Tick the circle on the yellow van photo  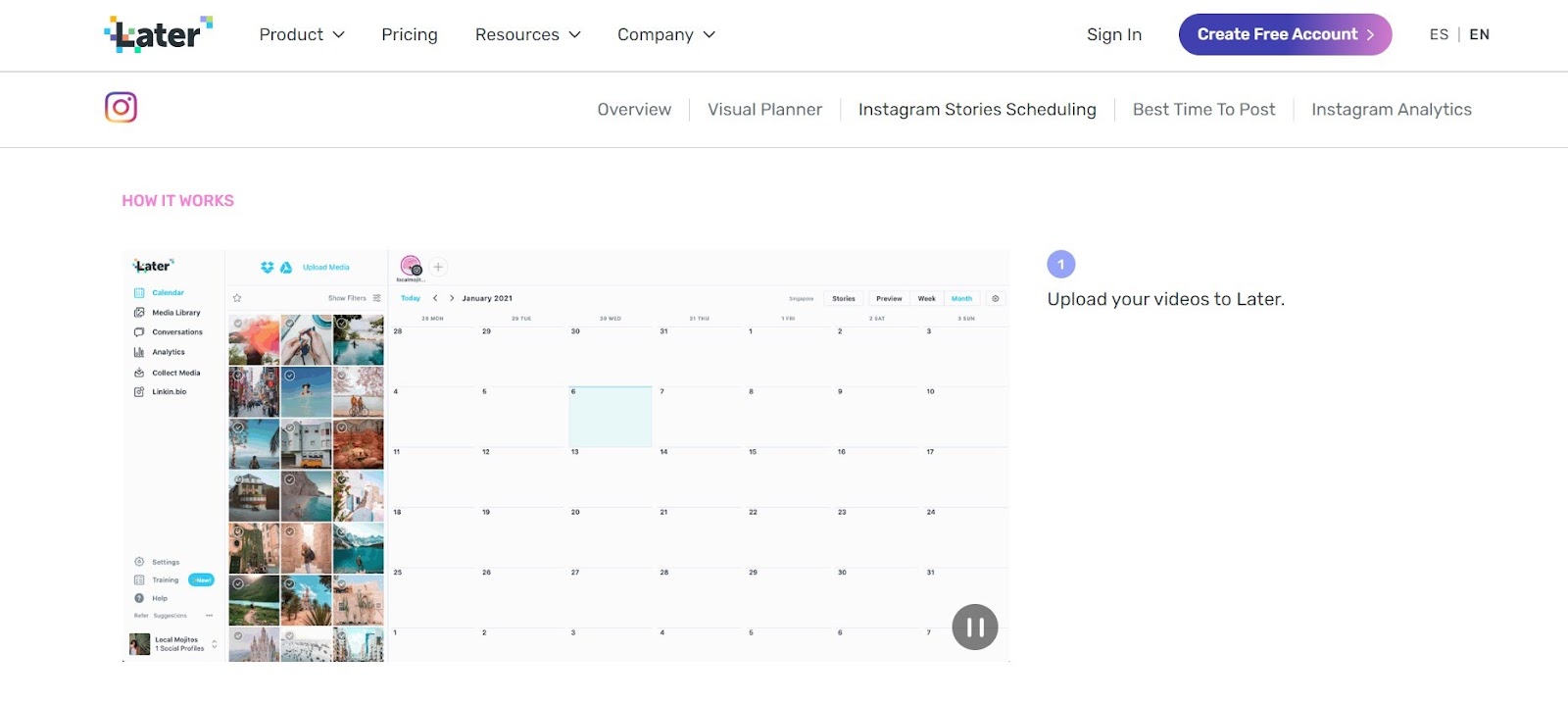pos(290,427)
